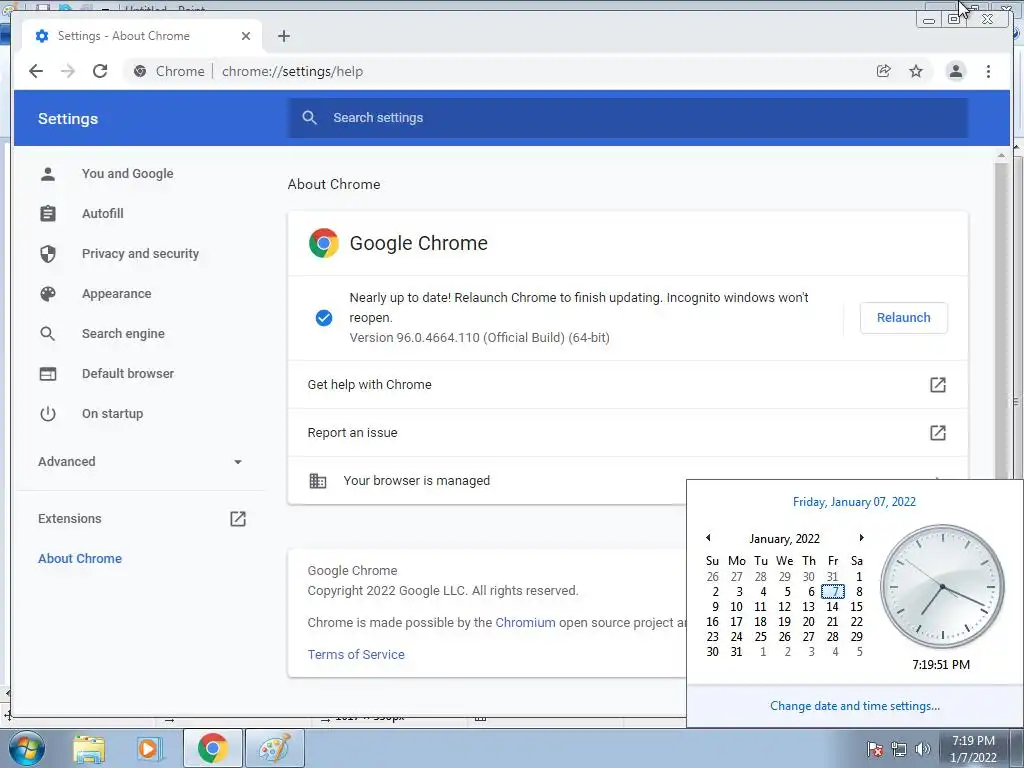Click the share page icon in address bar
1024x768 pixels.
[884, 71]
